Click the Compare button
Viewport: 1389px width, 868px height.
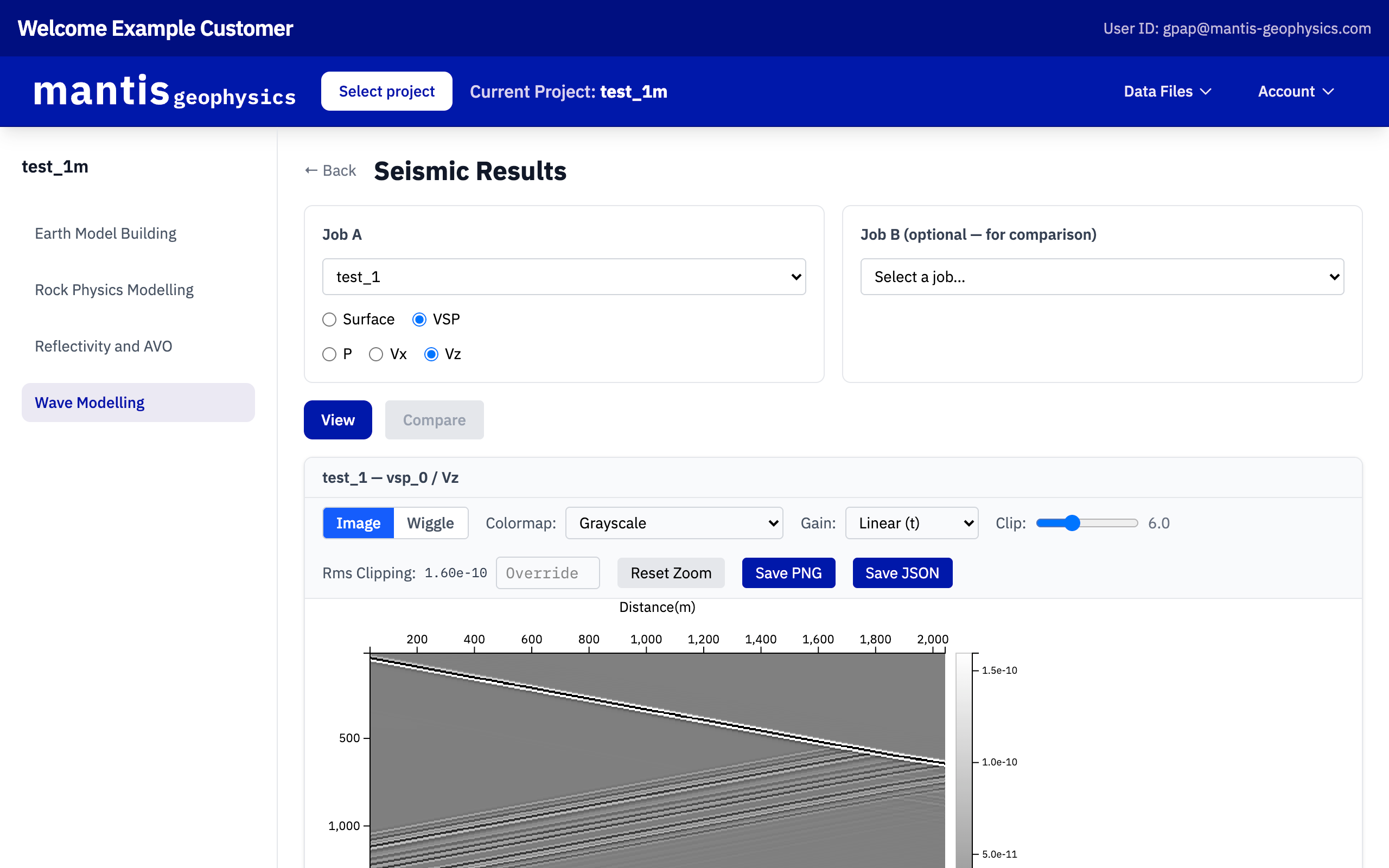[x=435, y=420]
